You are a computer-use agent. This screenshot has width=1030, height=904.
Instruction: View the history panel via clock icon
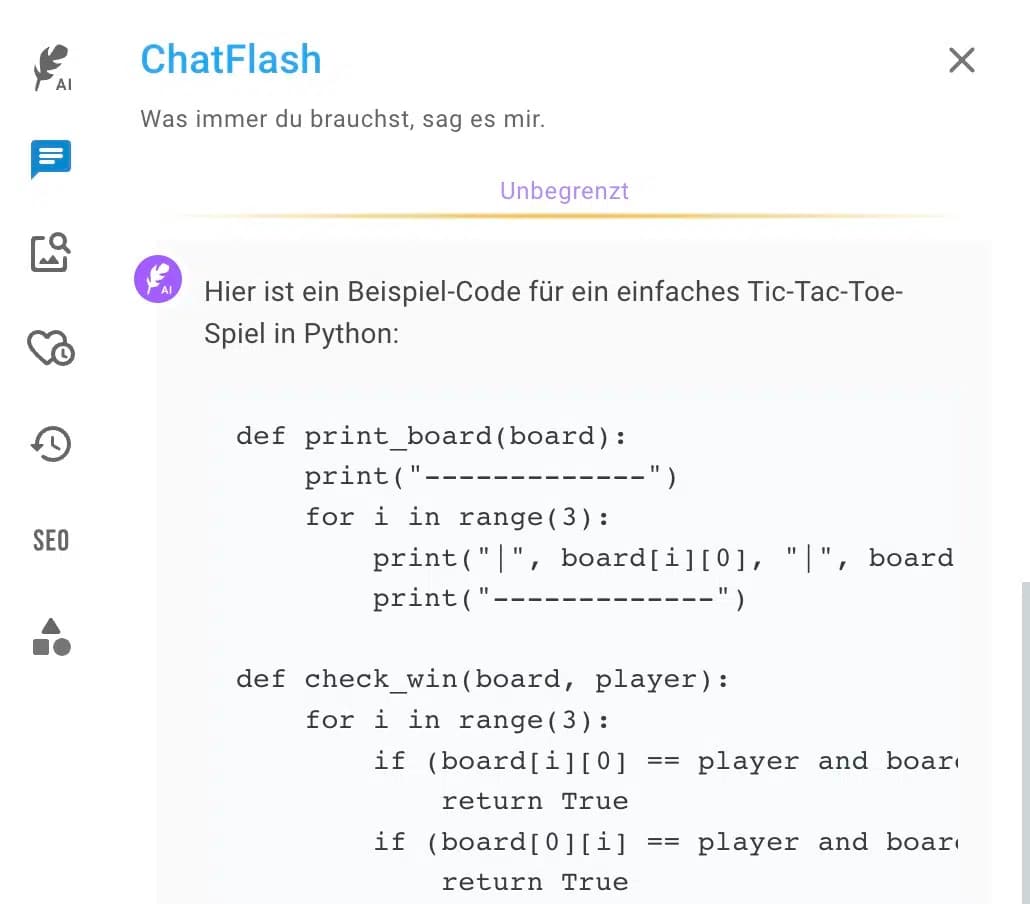pyautogui.click(x=50, y=443)
